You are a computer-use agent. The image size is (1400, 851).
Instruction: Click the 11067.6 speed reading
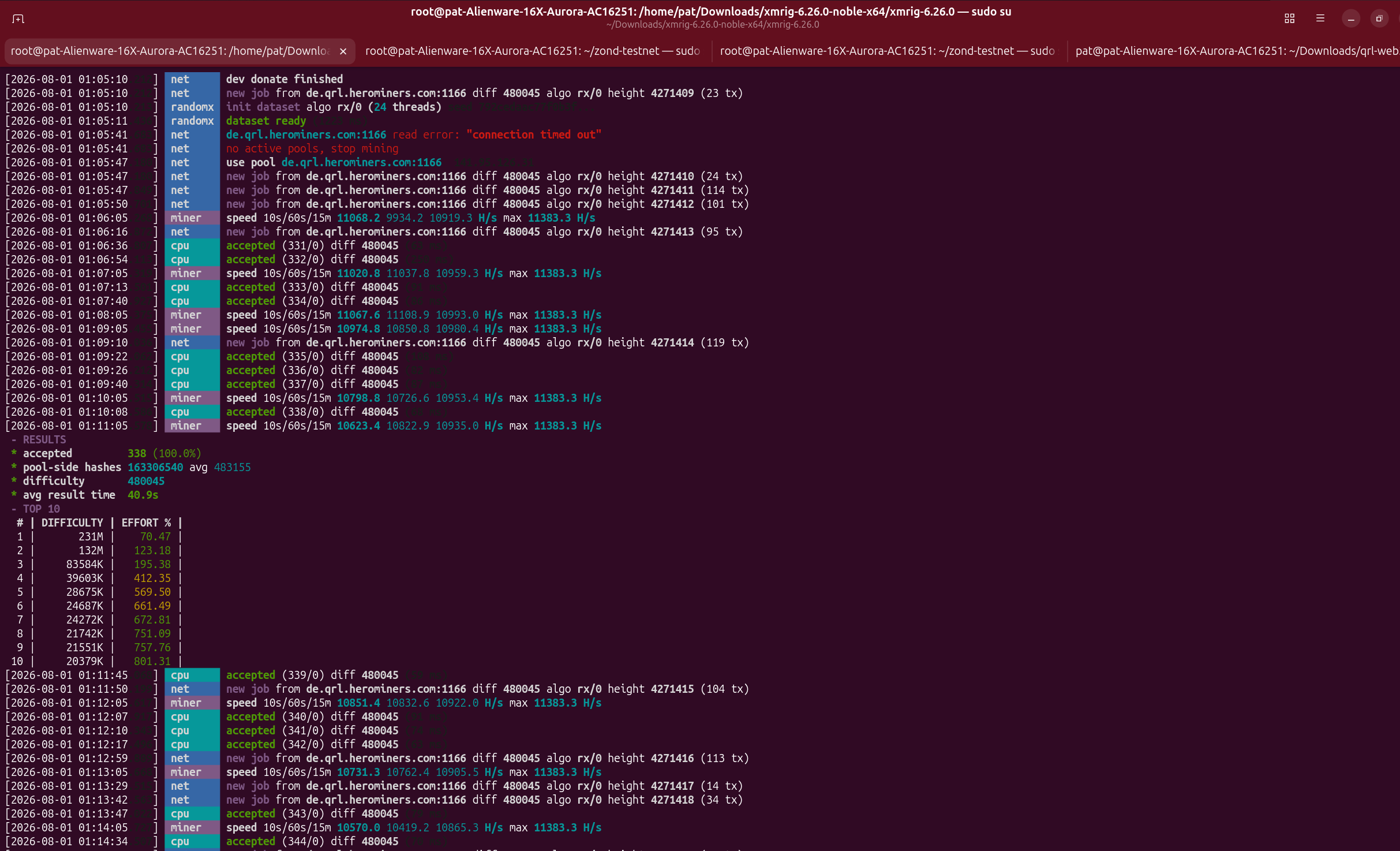(358, 315)
